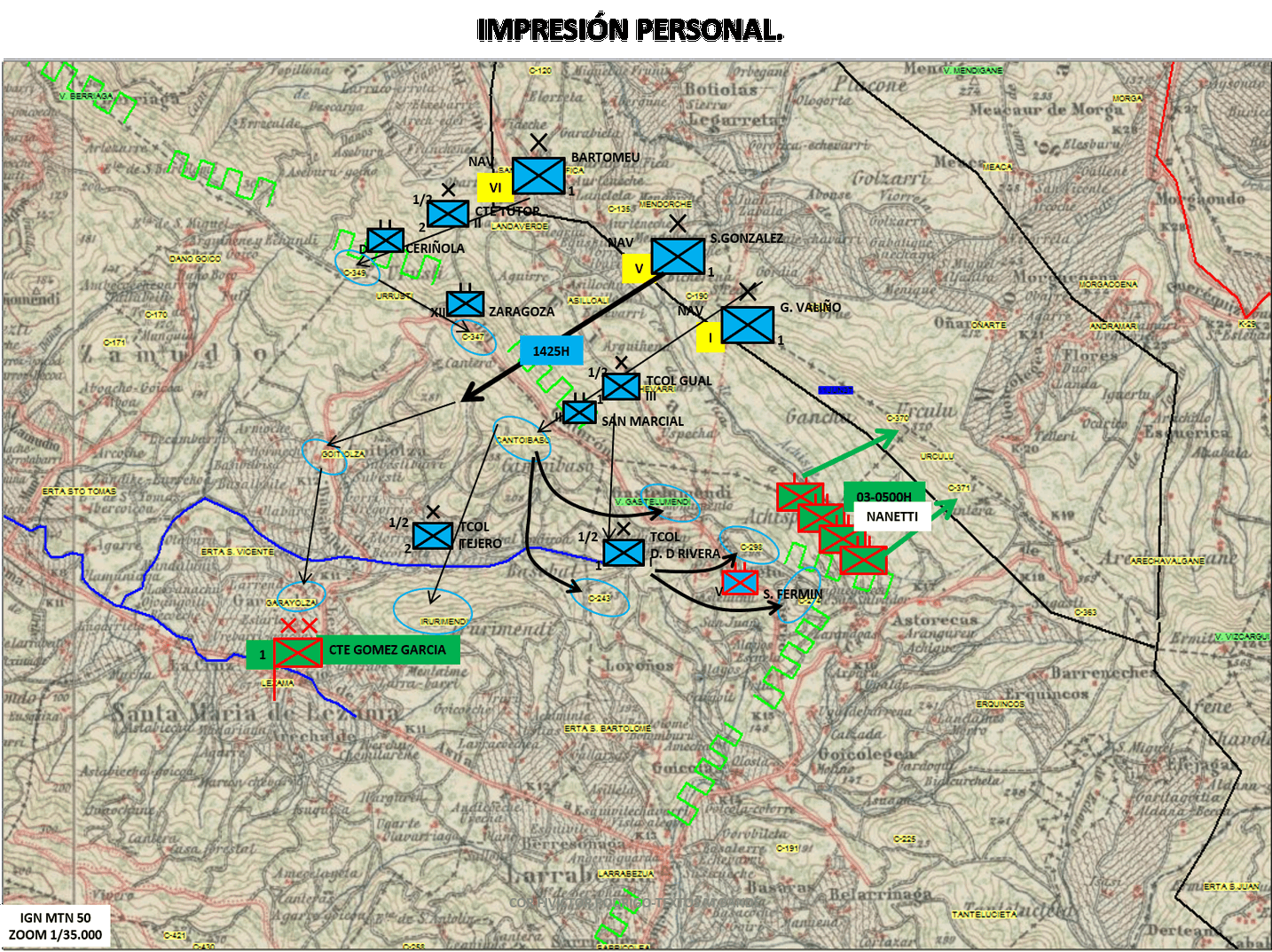Select the TCOL GUAL unit symbol

(x=621, y=386)
